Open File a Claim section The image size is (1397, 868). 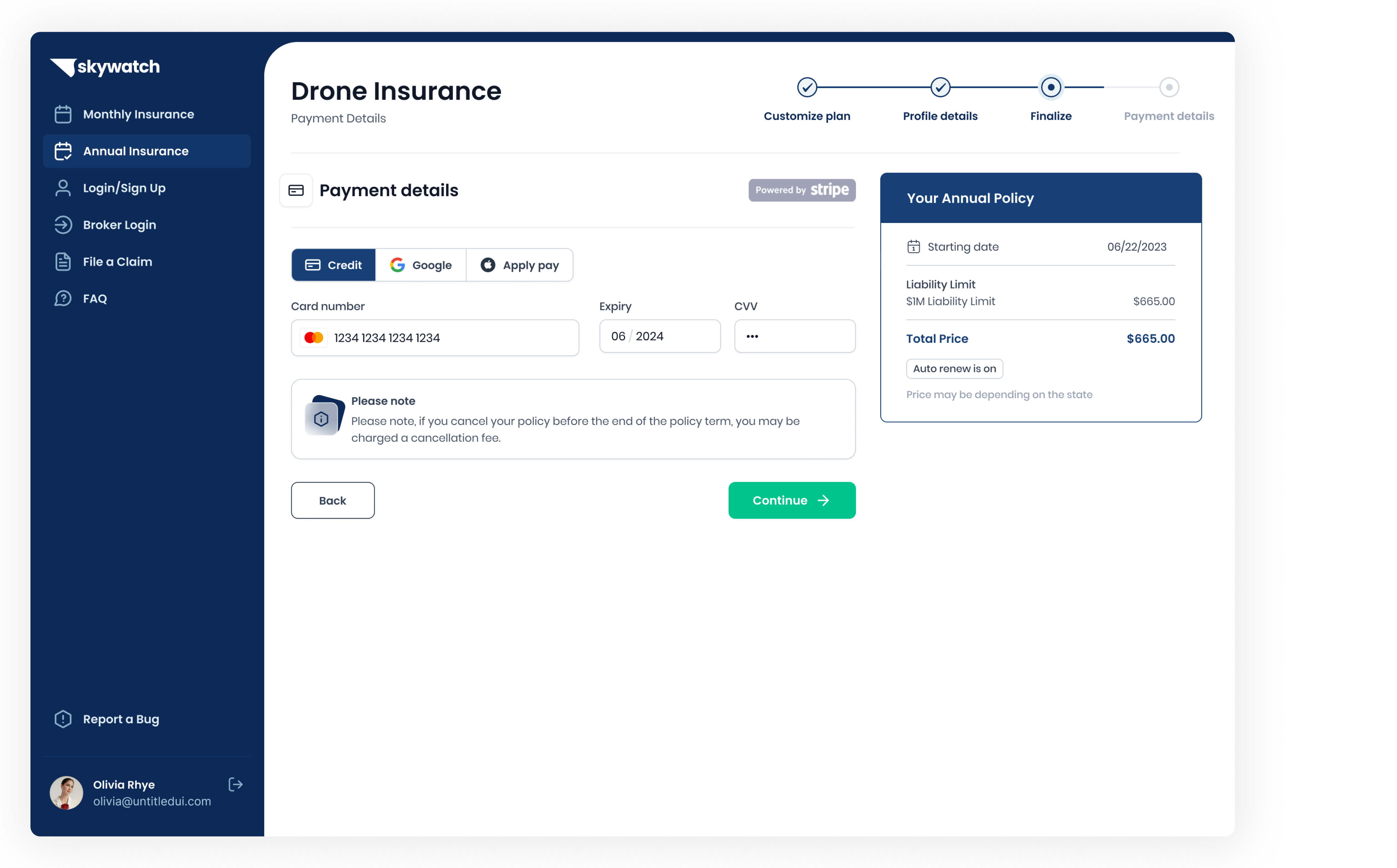(x=147, y=262)
